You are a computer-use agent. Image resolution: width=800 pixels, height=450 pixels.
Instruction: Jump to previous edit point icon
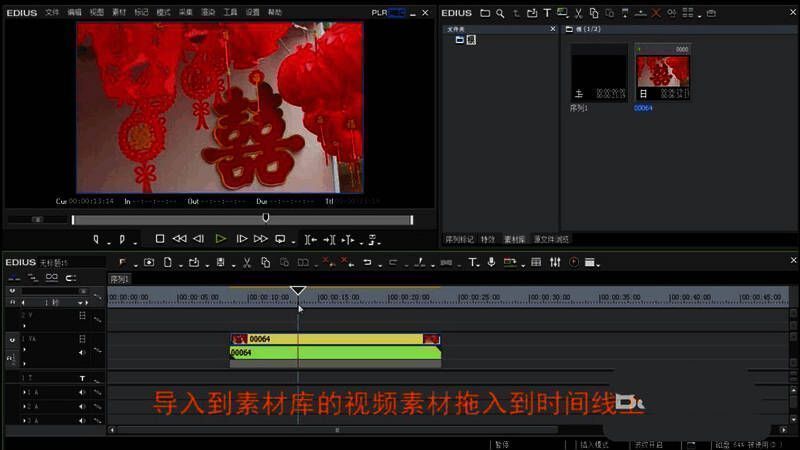311,239
